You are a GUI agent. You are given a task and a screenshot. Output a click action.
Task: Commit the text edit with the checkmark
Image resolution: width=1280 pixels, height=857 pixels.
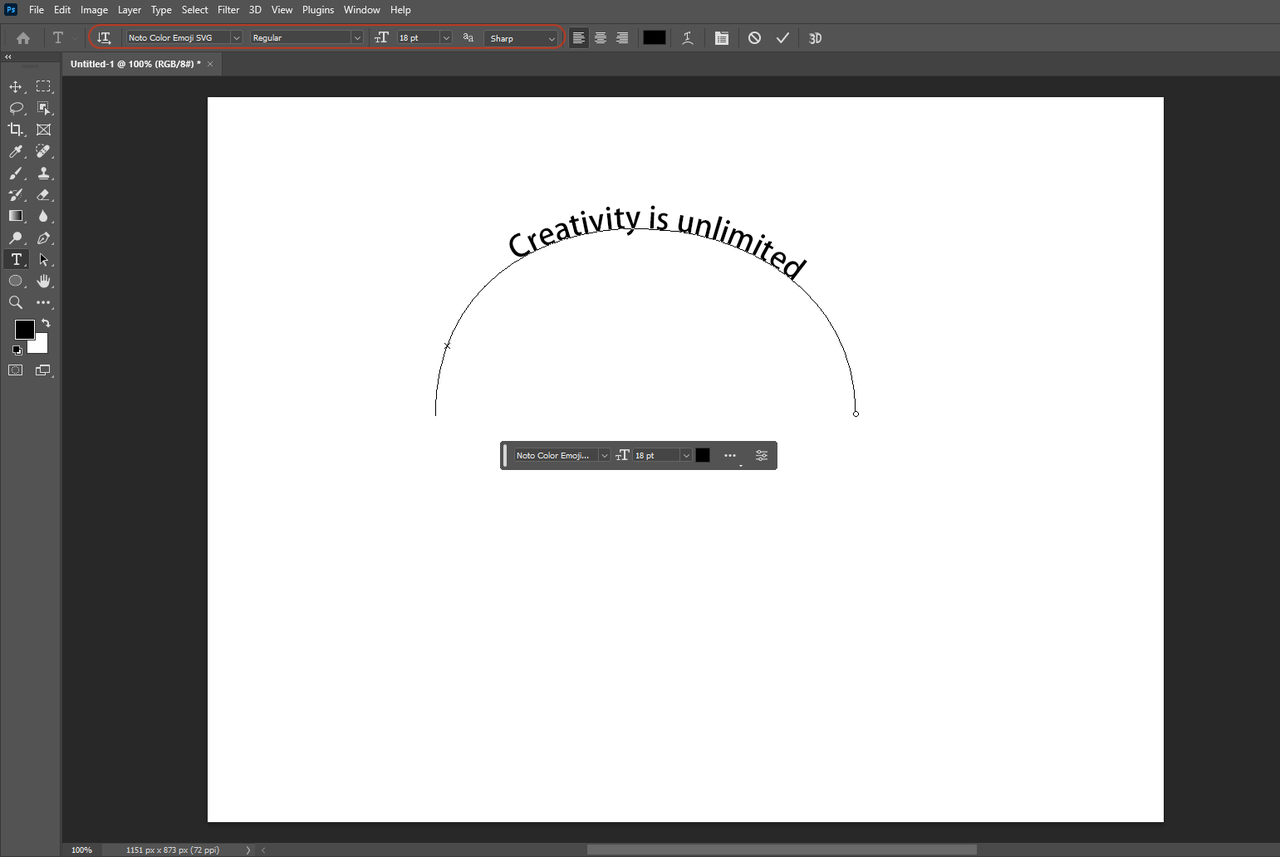coord(783,37)
